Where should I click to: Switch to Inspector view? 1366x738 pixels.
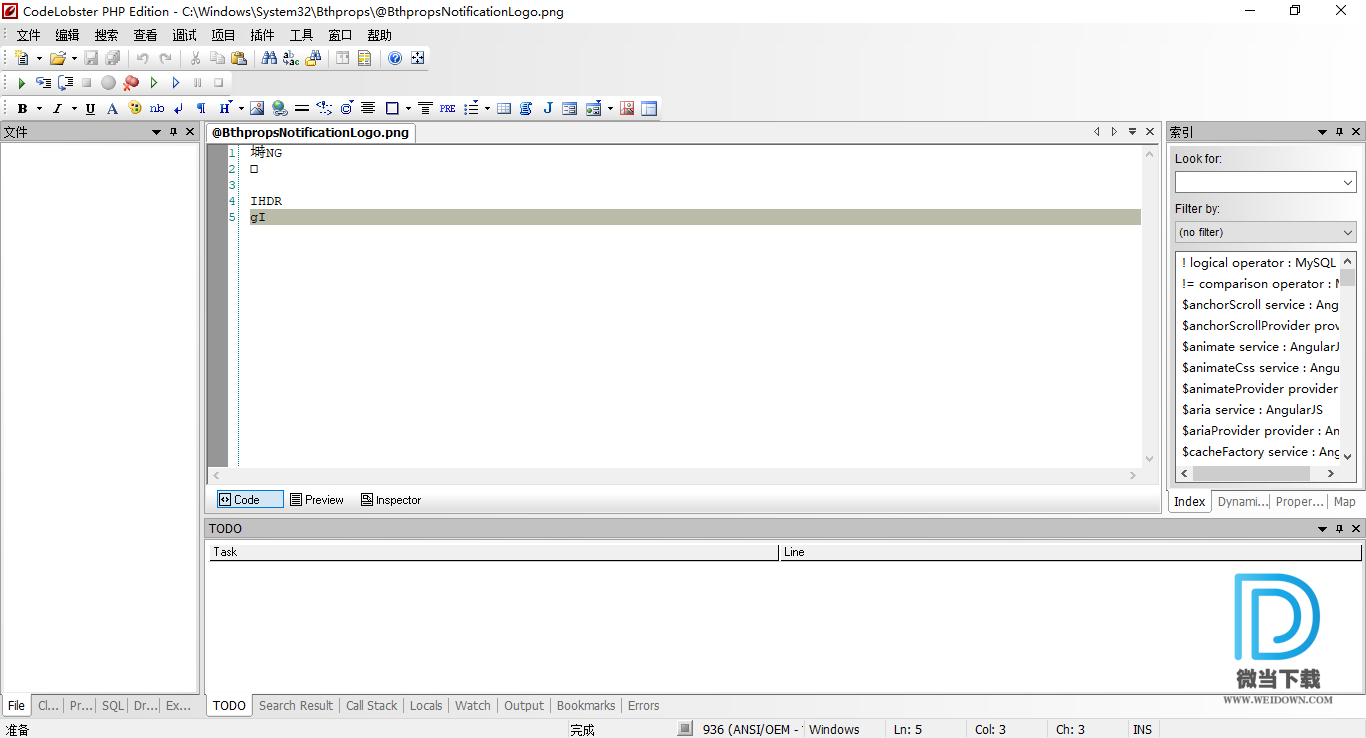pyautogui.click(x=391, y=500)
